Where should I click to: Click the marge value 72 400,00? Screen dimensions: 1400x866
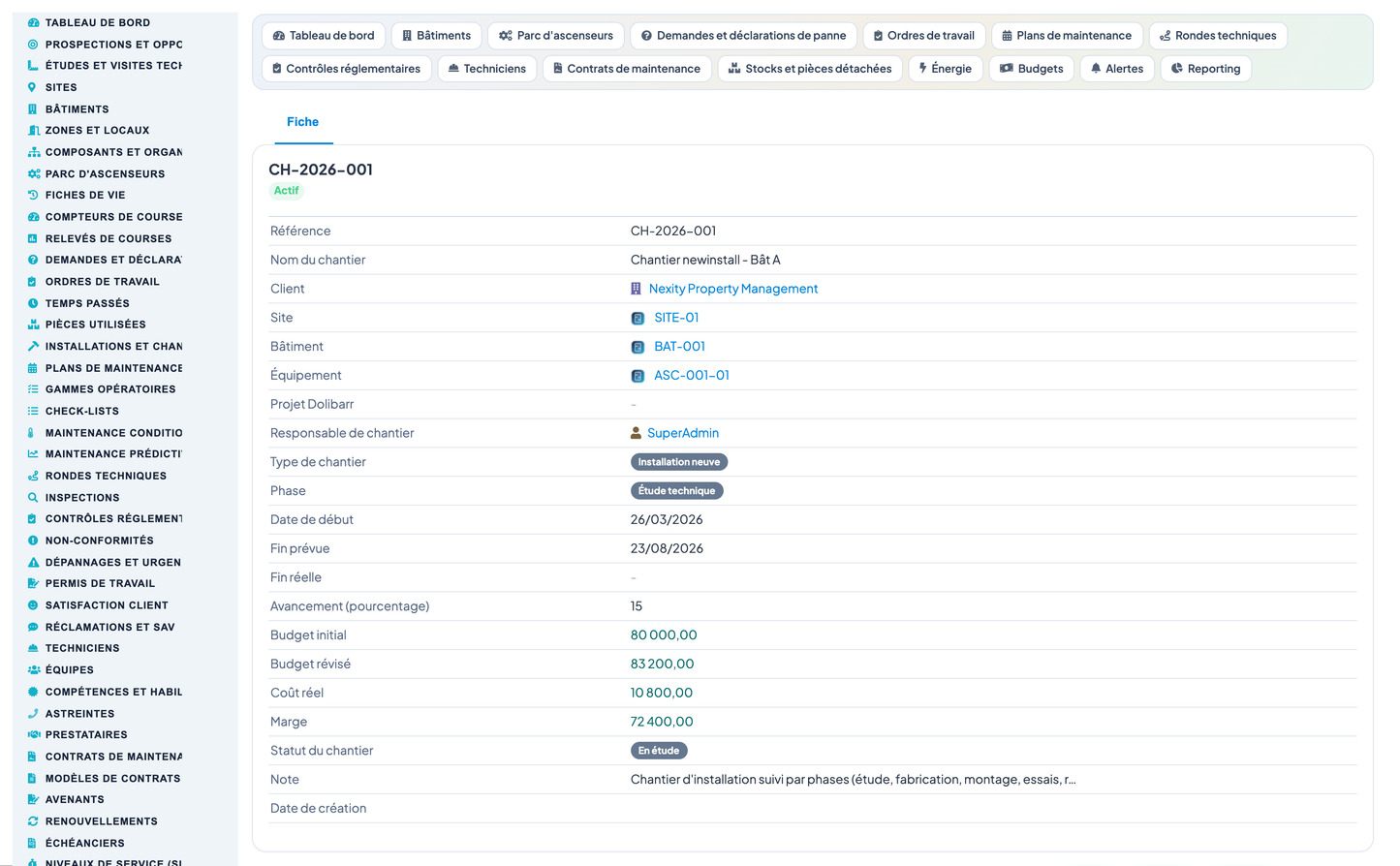[662, 722]
